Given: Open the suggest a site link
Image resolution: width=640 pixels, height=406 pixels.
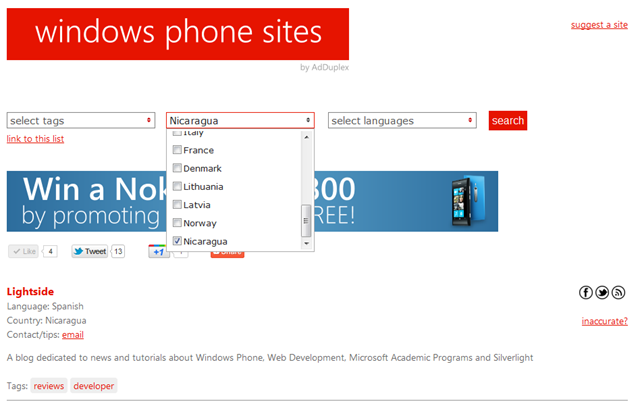Looking at the screenshot, I should [599, 25].
